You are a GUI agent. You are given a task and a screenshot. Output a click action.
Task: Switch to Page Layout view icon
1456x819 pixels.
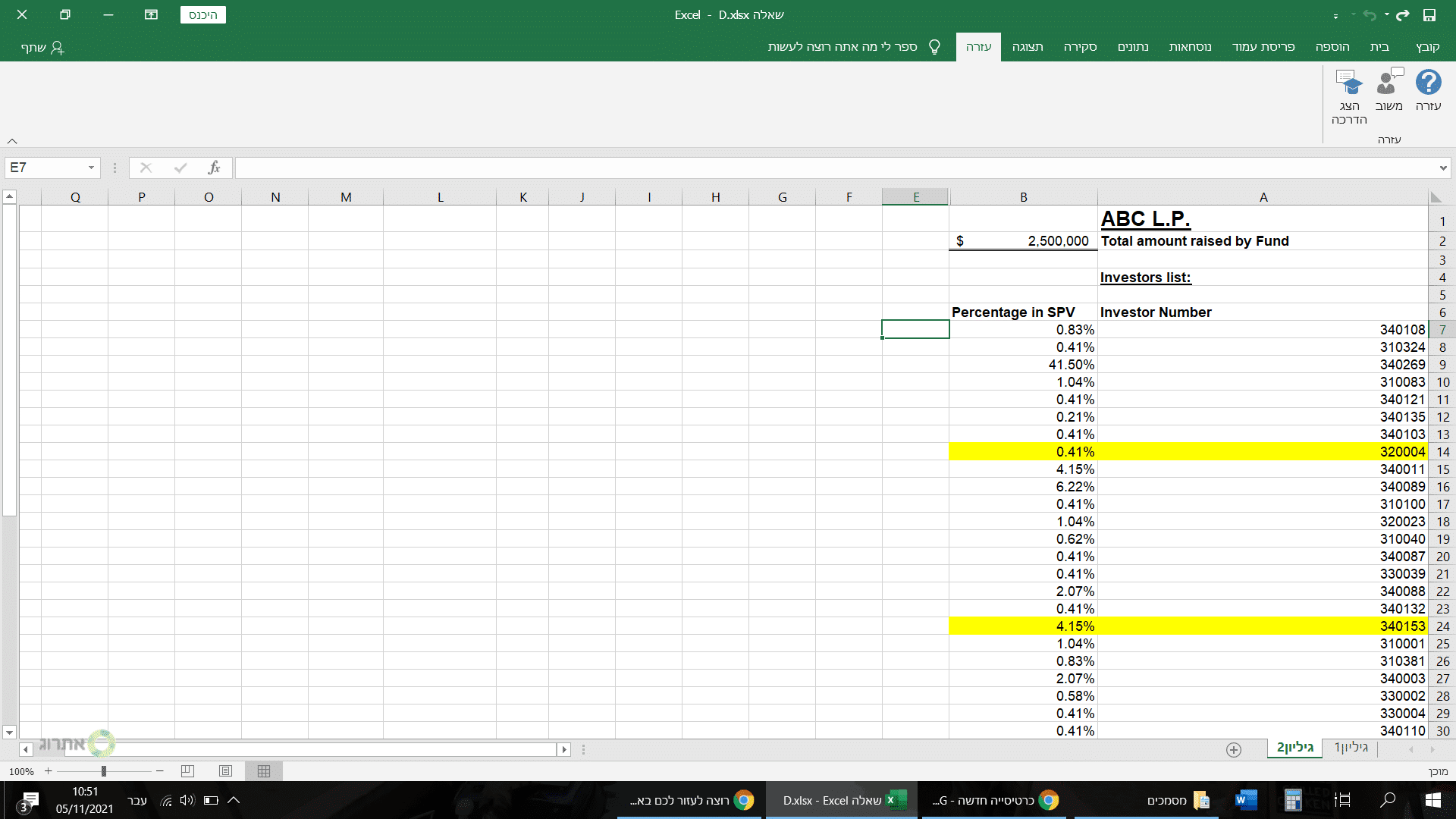pos(225,771)
